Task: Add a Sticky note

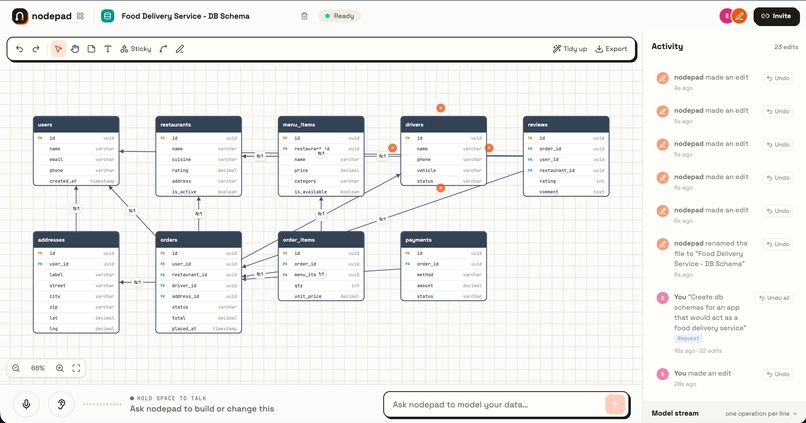Action: tap(136, 49)
